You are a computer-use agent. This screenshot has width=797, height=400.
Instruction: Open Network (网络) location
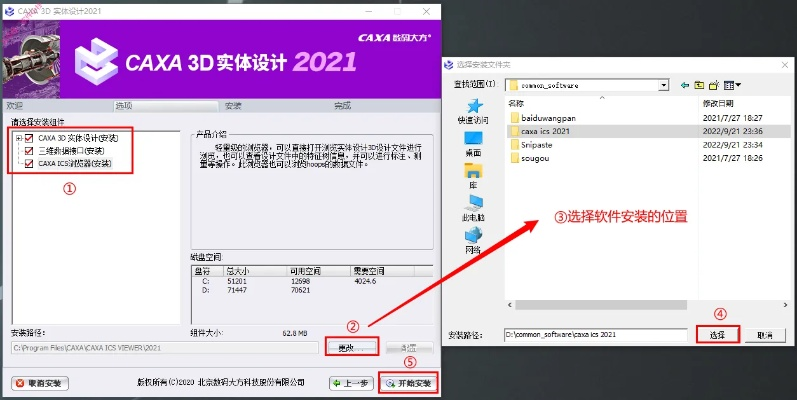coord(473,241)
